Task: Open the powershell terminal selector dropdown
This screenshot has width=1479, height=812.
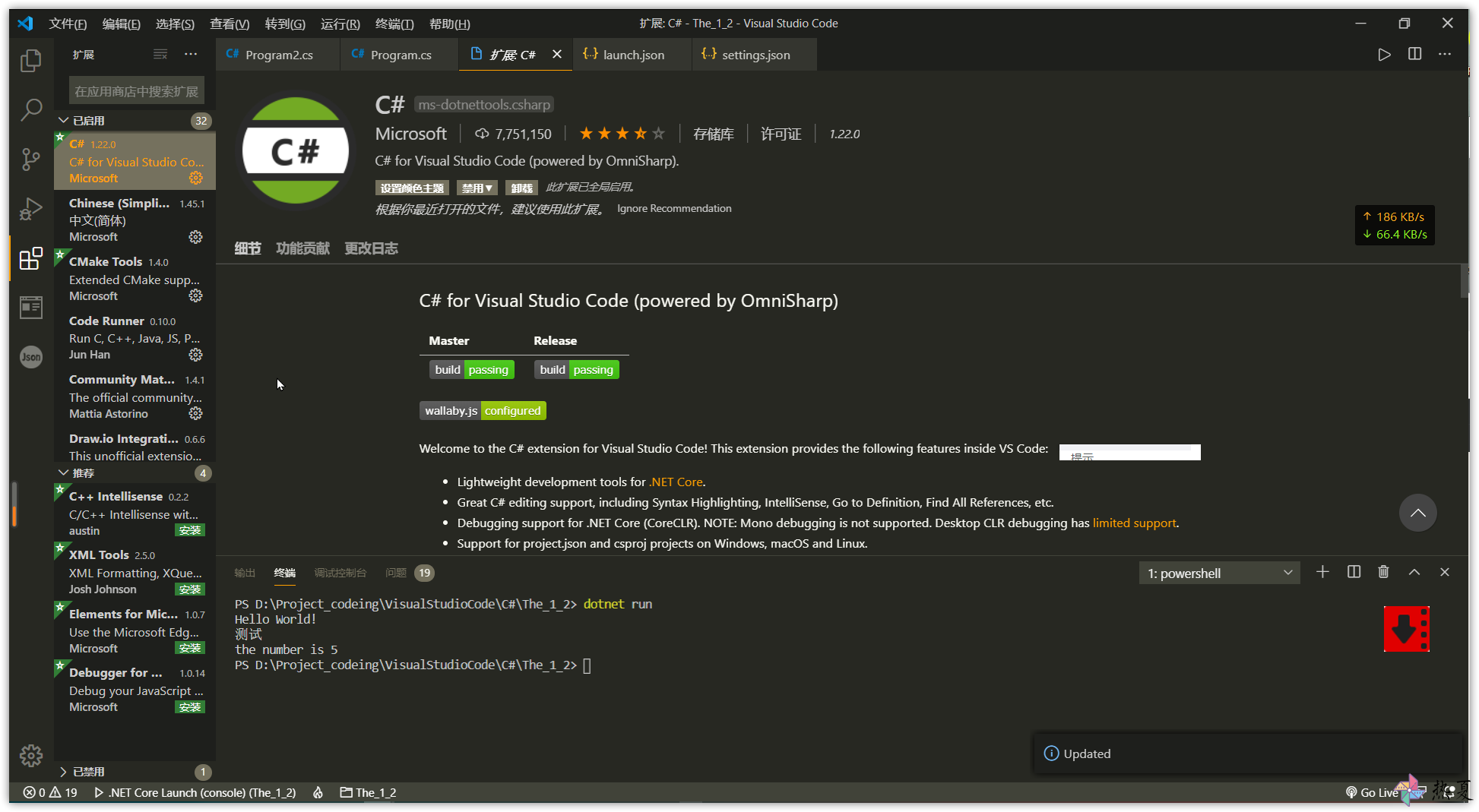Action: pyautogui.click(x=1219, y=573)
